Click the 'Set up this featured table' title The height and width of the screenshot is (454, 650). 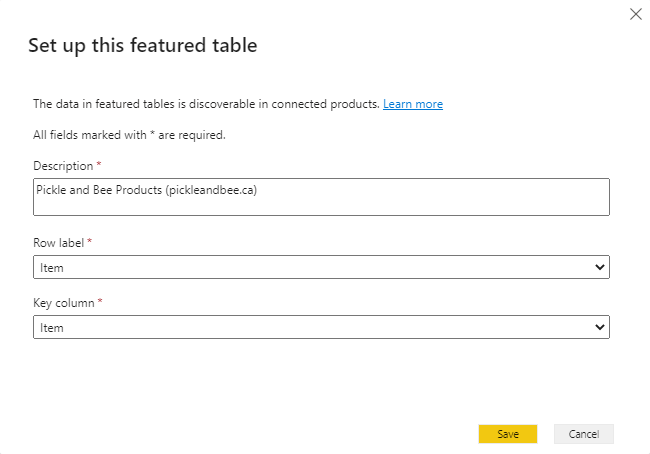143,46
